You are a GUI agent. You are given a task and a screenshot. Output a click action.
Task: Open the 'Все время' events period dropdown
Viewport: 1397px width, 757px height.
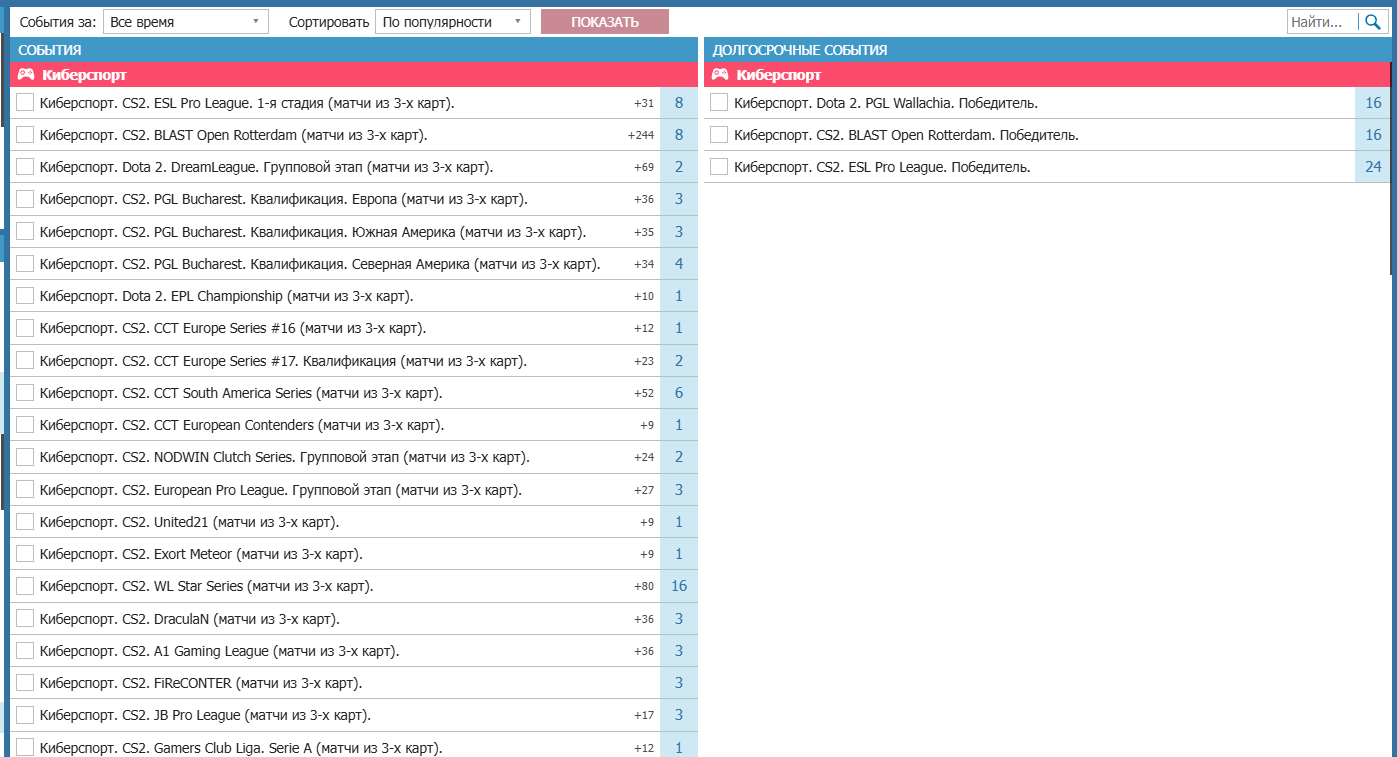click(185, 22)
